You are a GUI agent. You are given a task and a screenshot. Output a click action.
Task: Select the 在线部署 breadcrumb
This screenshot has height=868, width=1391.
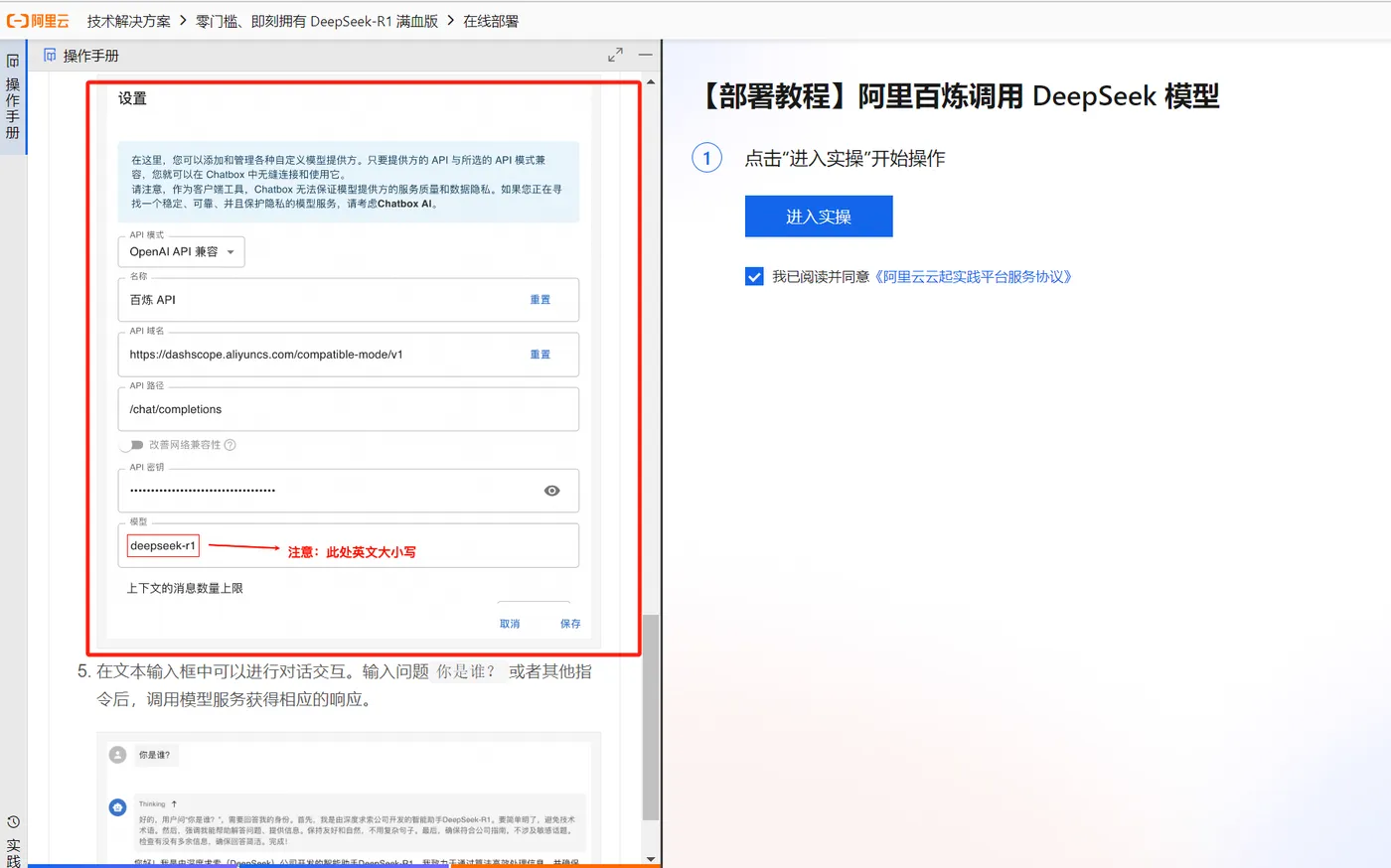tap(491, 21)
